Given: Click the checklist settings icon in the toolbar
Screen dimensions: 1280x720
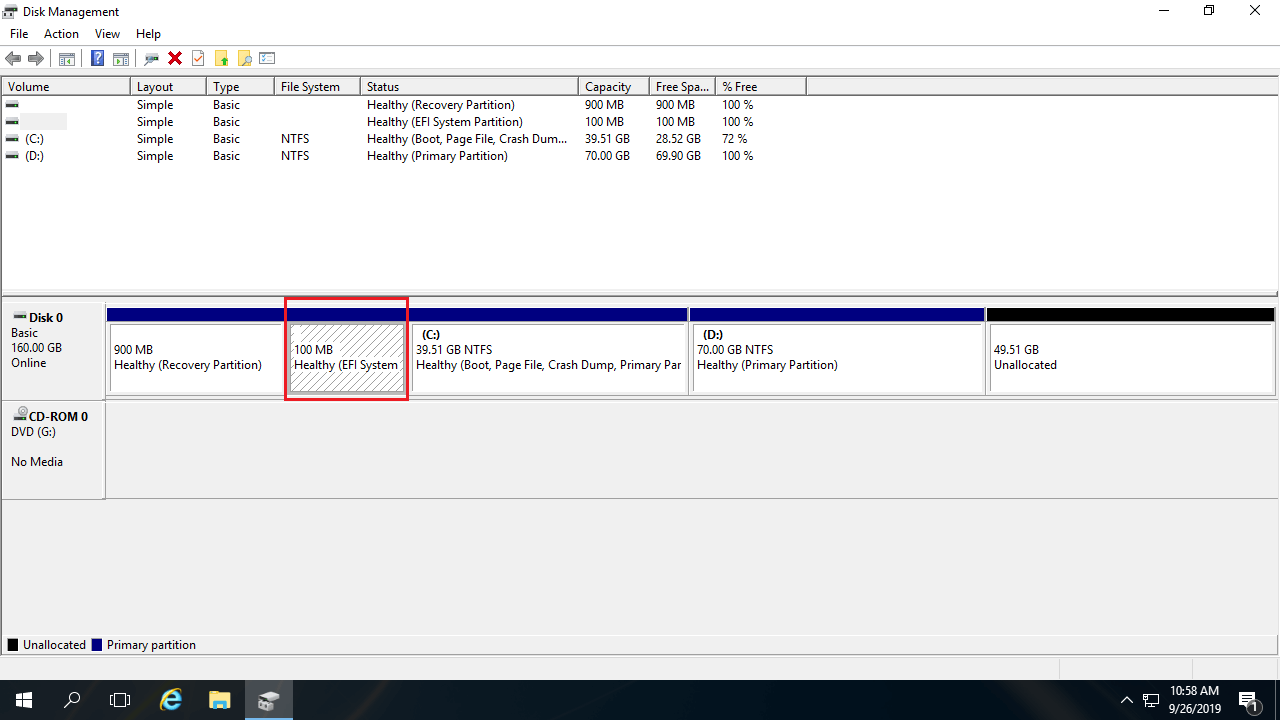Looking at the screenshot, I should 267,58.
